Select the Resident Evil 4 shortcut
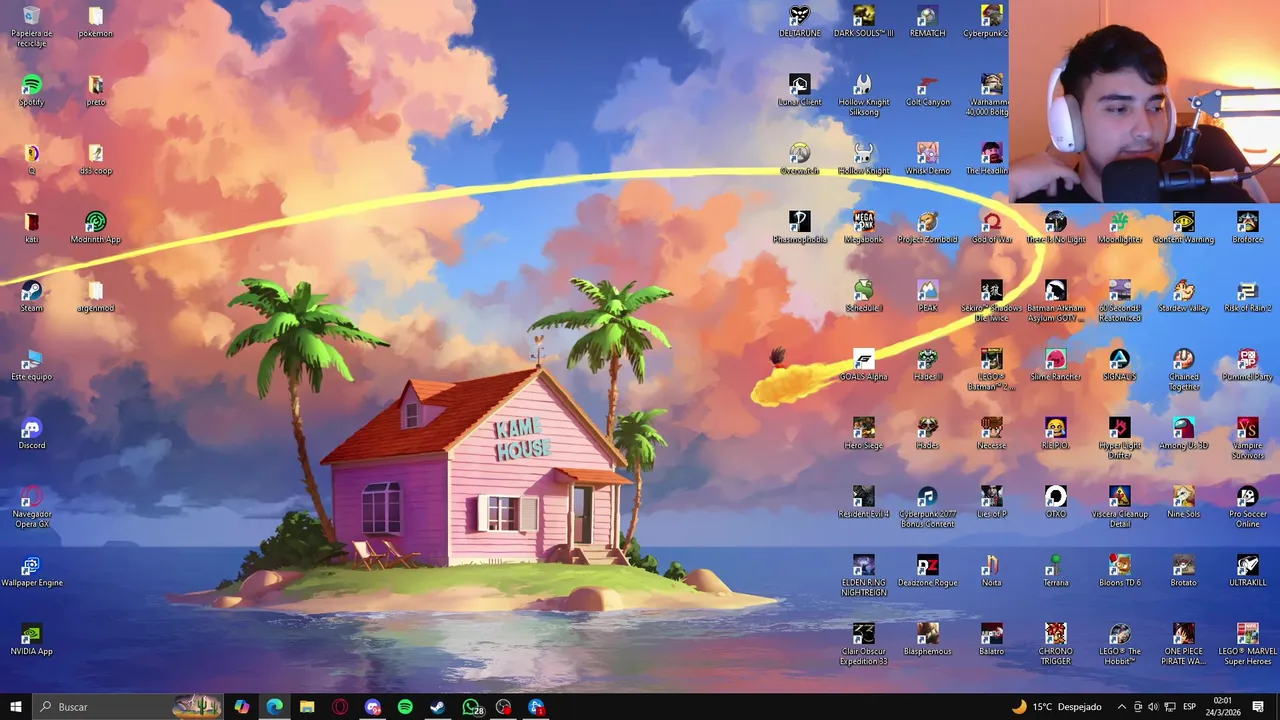Viewport: 1280px width, 720px height. [863, 503]
